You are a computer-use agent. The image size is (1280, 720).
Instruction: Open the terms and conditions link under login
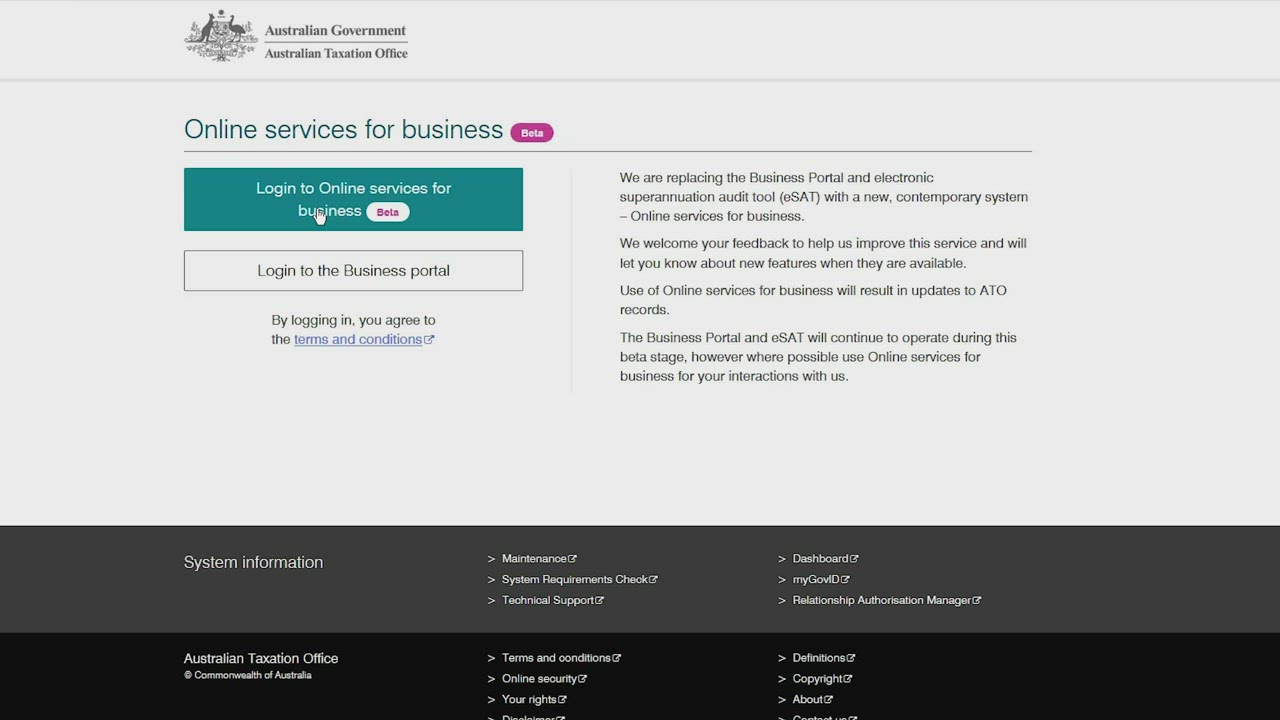click(x=357, y=340)
